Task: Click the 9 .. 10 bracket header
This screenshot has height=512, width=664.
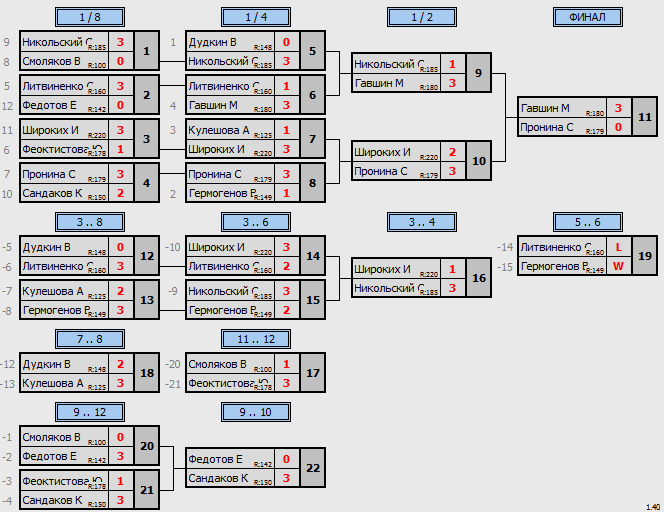Action: click(256, 412)
